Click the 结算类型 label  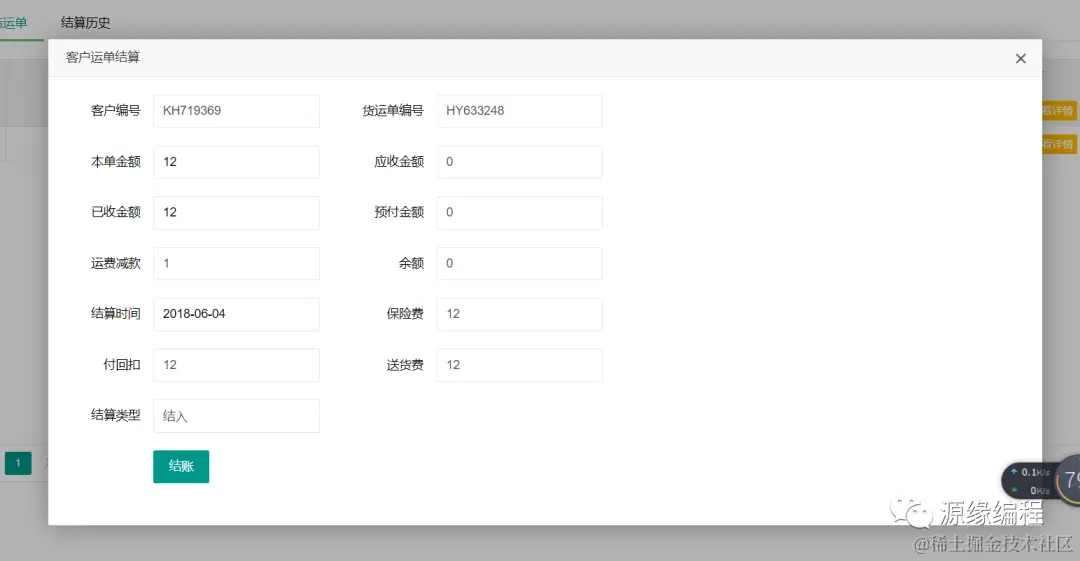click(x=116, y=415)
